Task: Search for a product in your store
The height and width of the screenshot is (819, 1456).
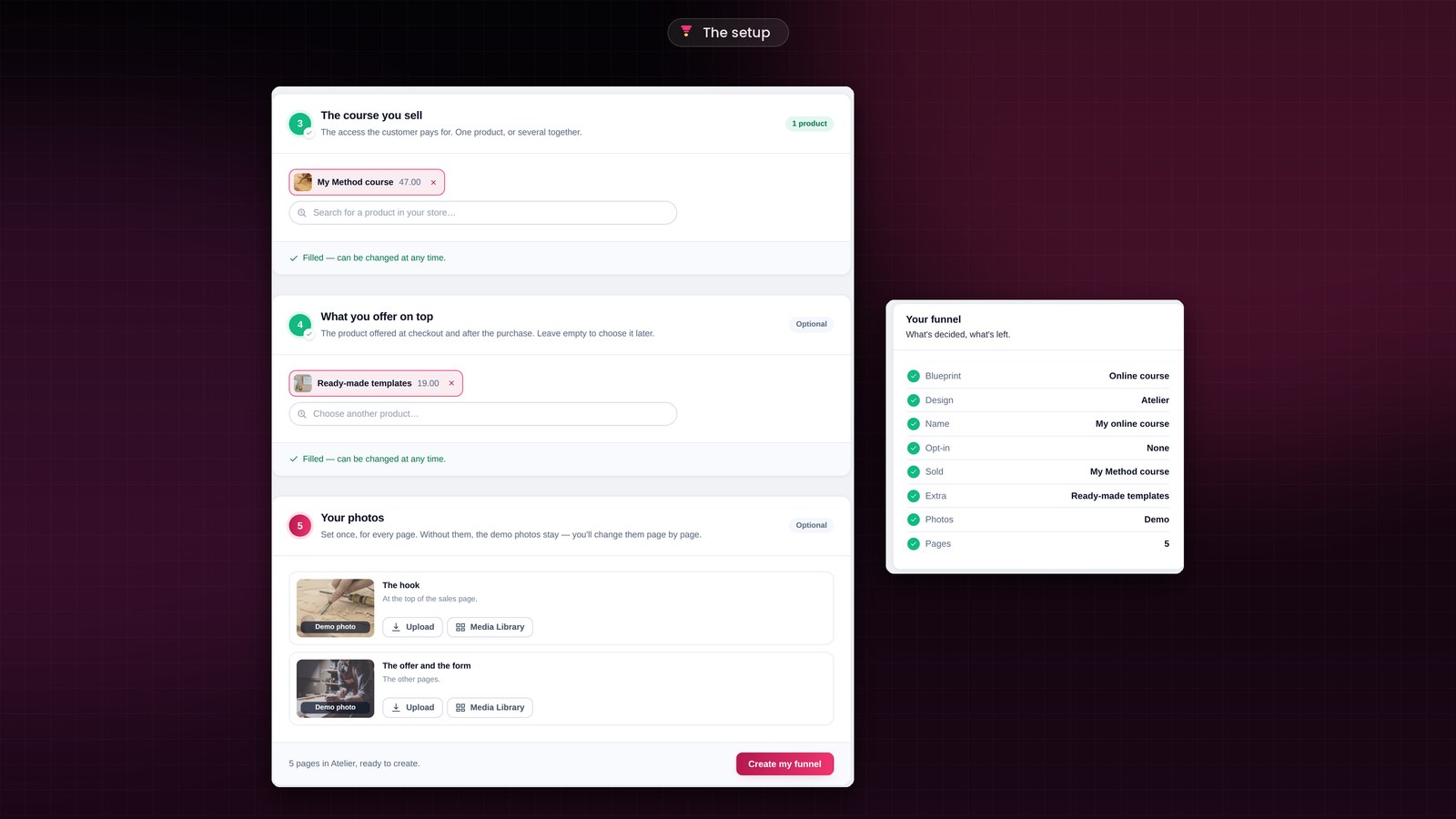Action: tap(482, 213)
